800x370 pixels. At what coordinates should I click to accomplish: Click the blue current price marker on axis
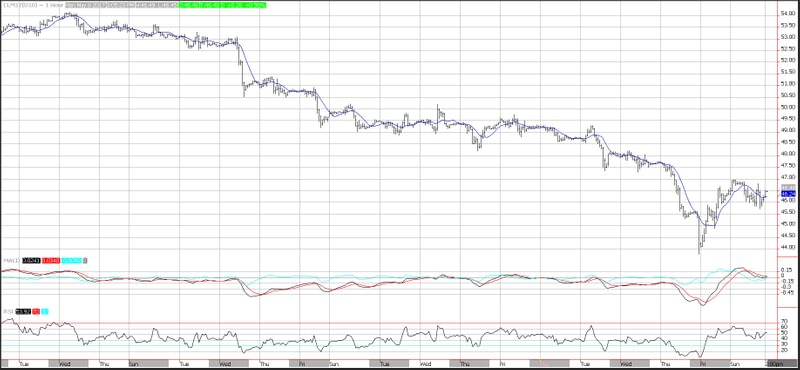point(788,193)
